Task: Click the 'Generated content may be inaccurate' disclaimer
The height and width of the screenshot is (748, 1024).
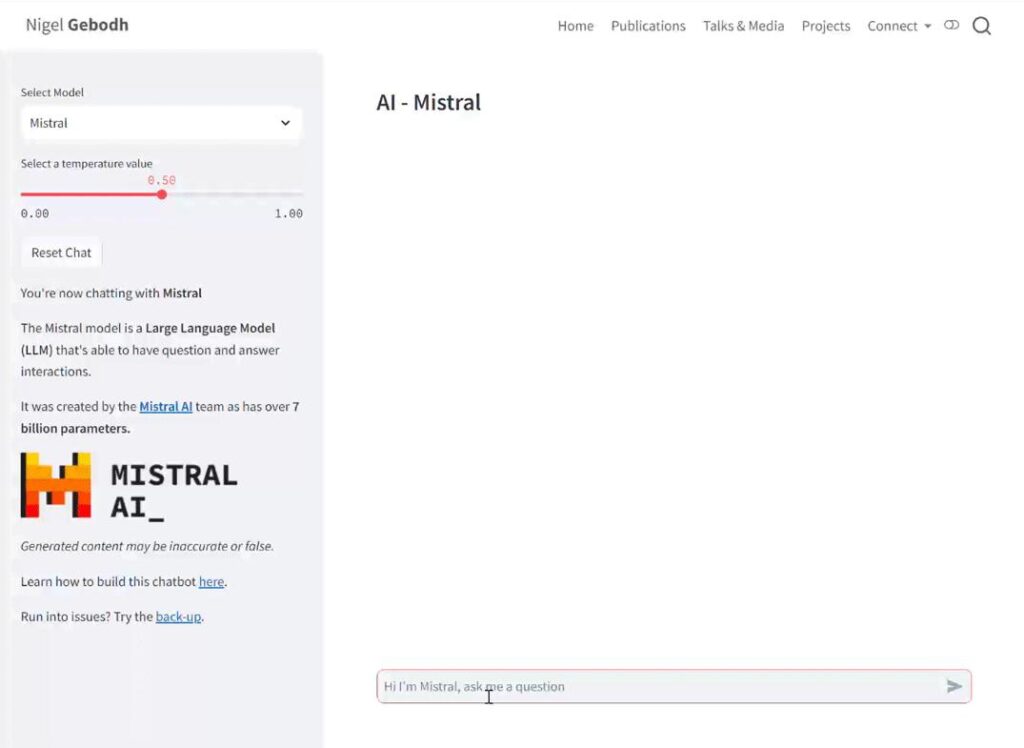Action: tap(147, 546)
